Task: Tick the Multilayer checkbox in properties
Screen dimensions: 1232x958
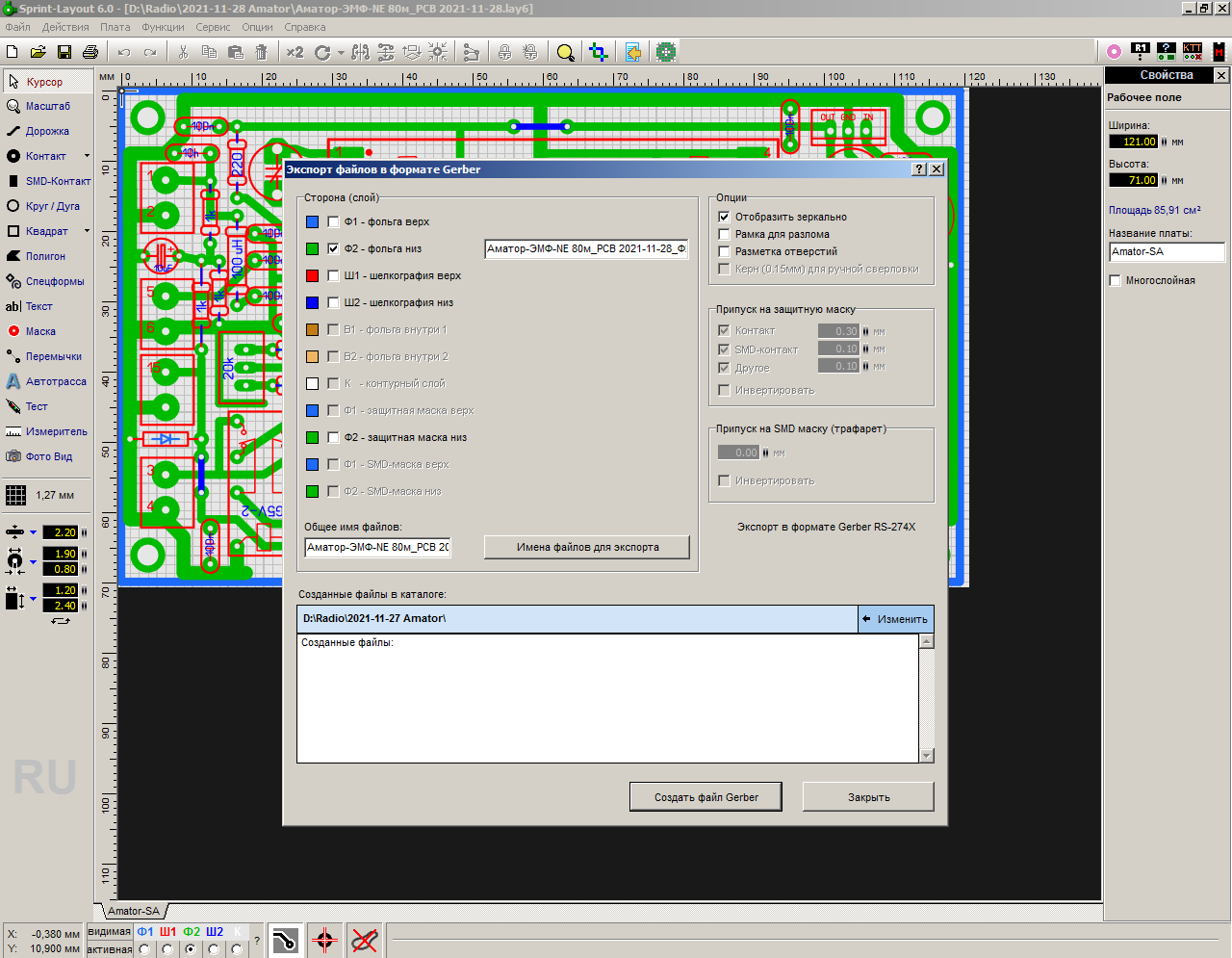Action: point(1116,280)
